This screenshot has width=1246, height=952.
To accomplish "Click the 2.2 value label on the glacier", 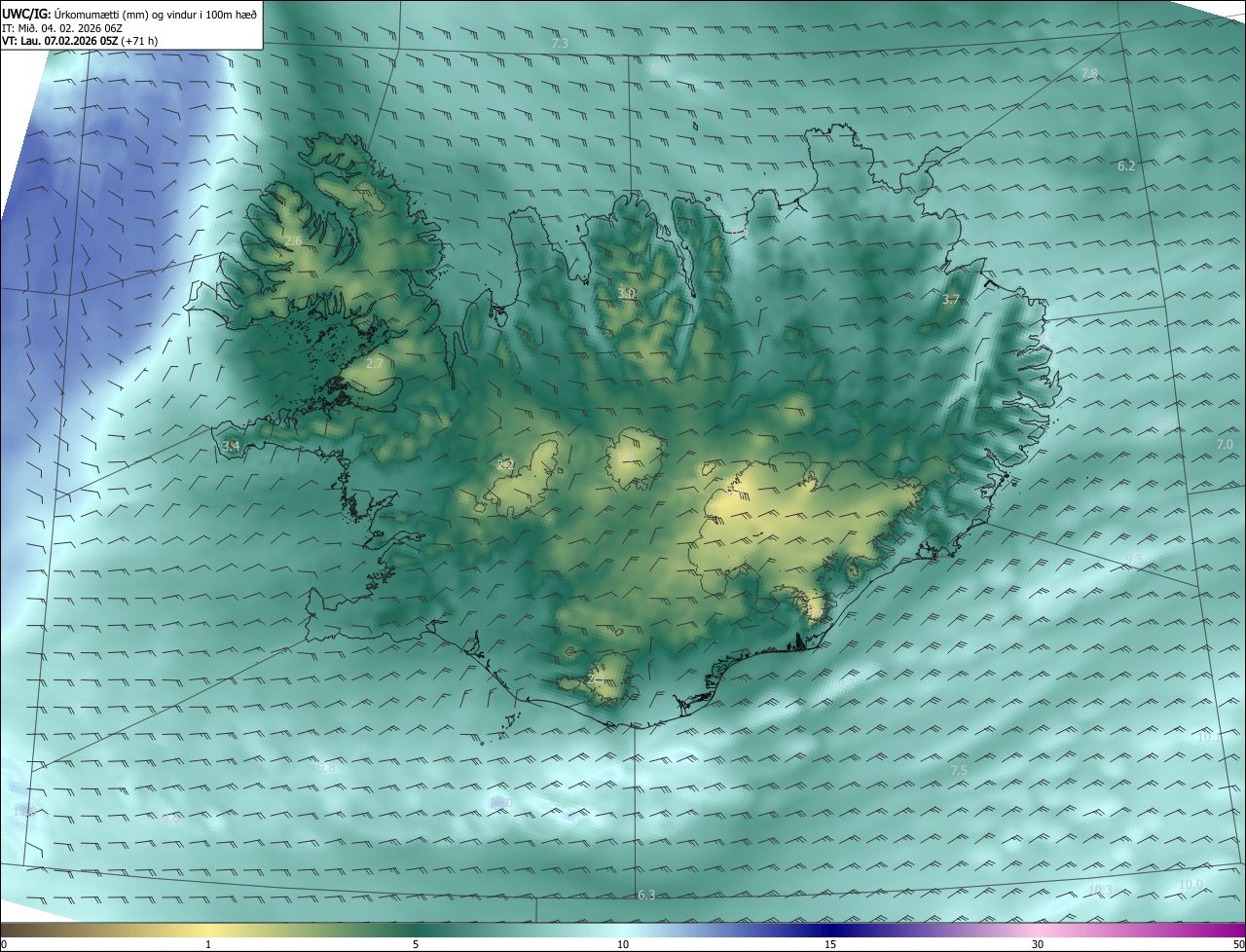I will [x=505, y=465].
